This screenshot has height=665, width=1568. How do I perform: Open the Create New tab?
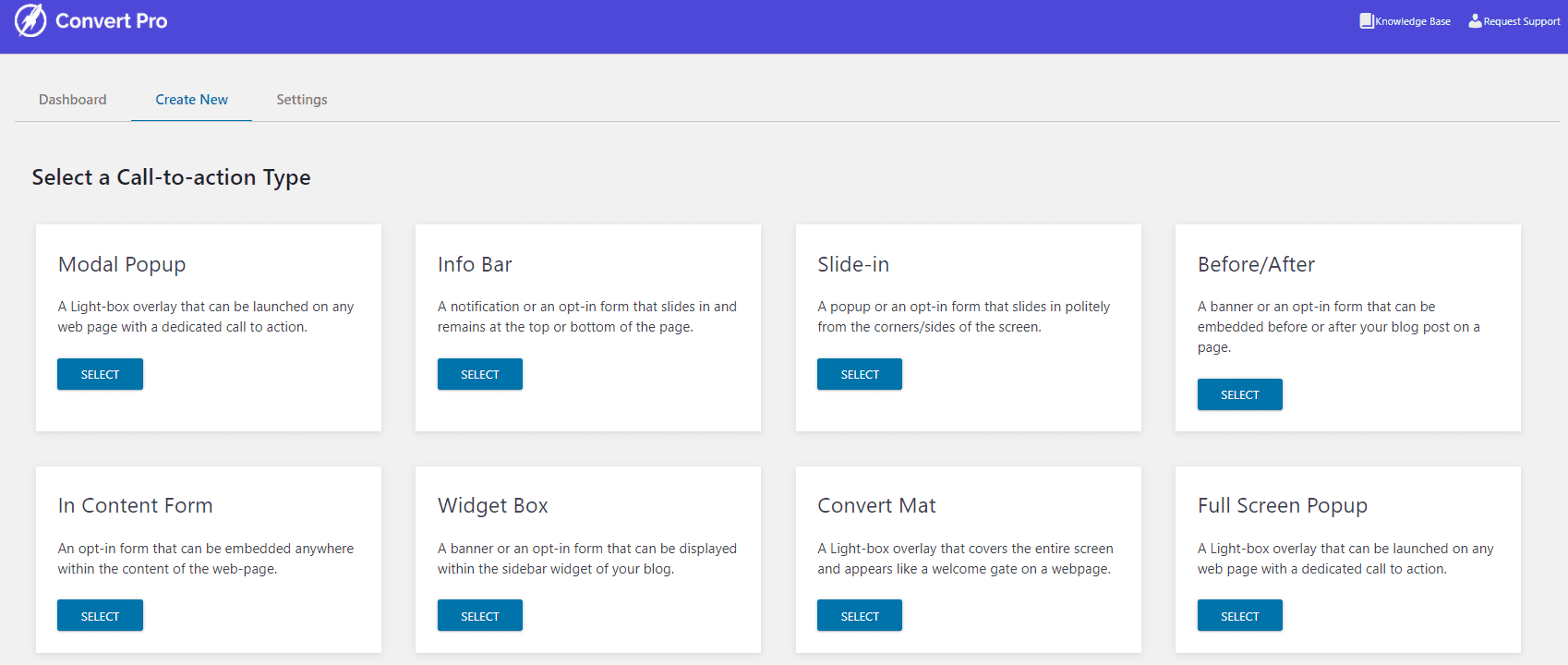pyautogui.click(x=191, y=100)
